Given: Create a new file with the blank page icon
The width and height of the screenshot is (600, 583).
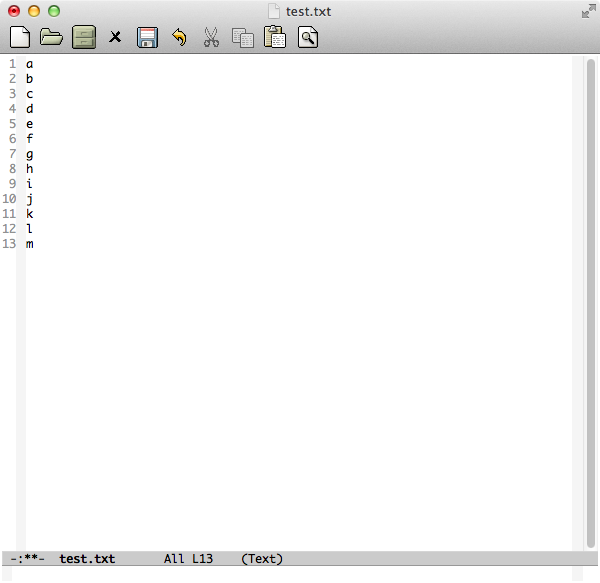Looking at the screenshot, I should pyautogui.click(x=20, y=37).
